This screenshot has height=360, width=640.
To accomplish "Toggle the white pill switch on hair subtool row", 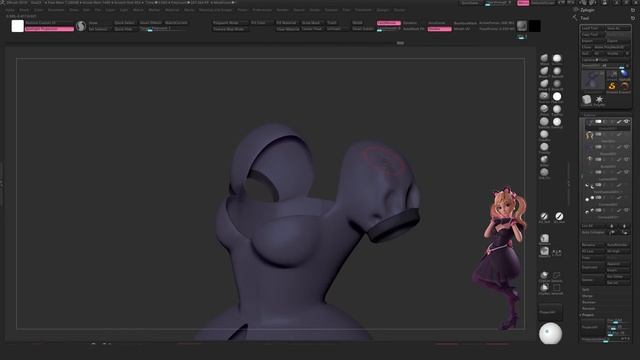I will tap(598, 134).
